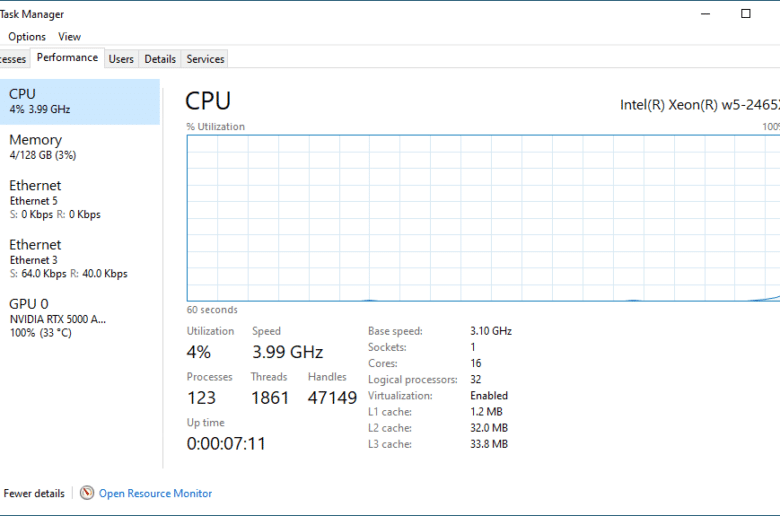Switch to the Users tab

121,59
